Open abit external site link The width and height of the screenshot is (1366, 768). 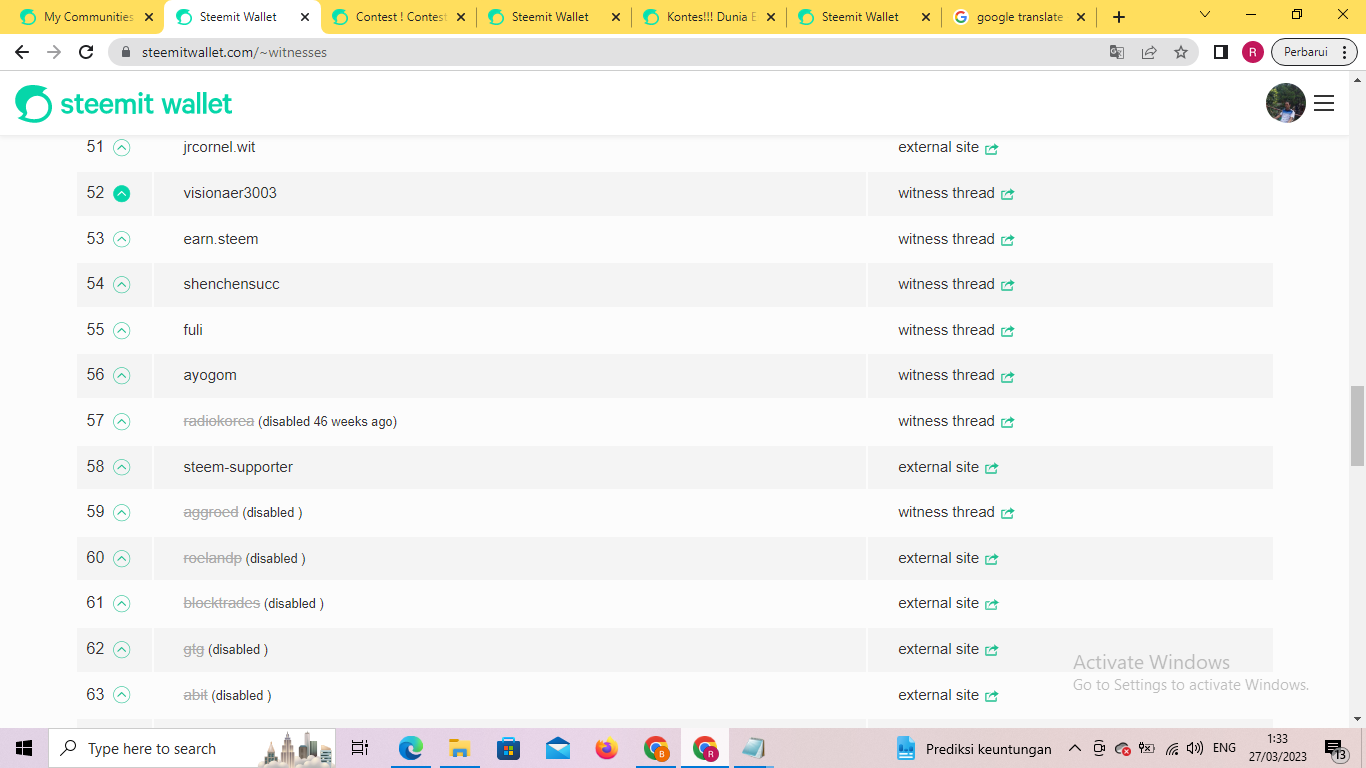point(948,695)
